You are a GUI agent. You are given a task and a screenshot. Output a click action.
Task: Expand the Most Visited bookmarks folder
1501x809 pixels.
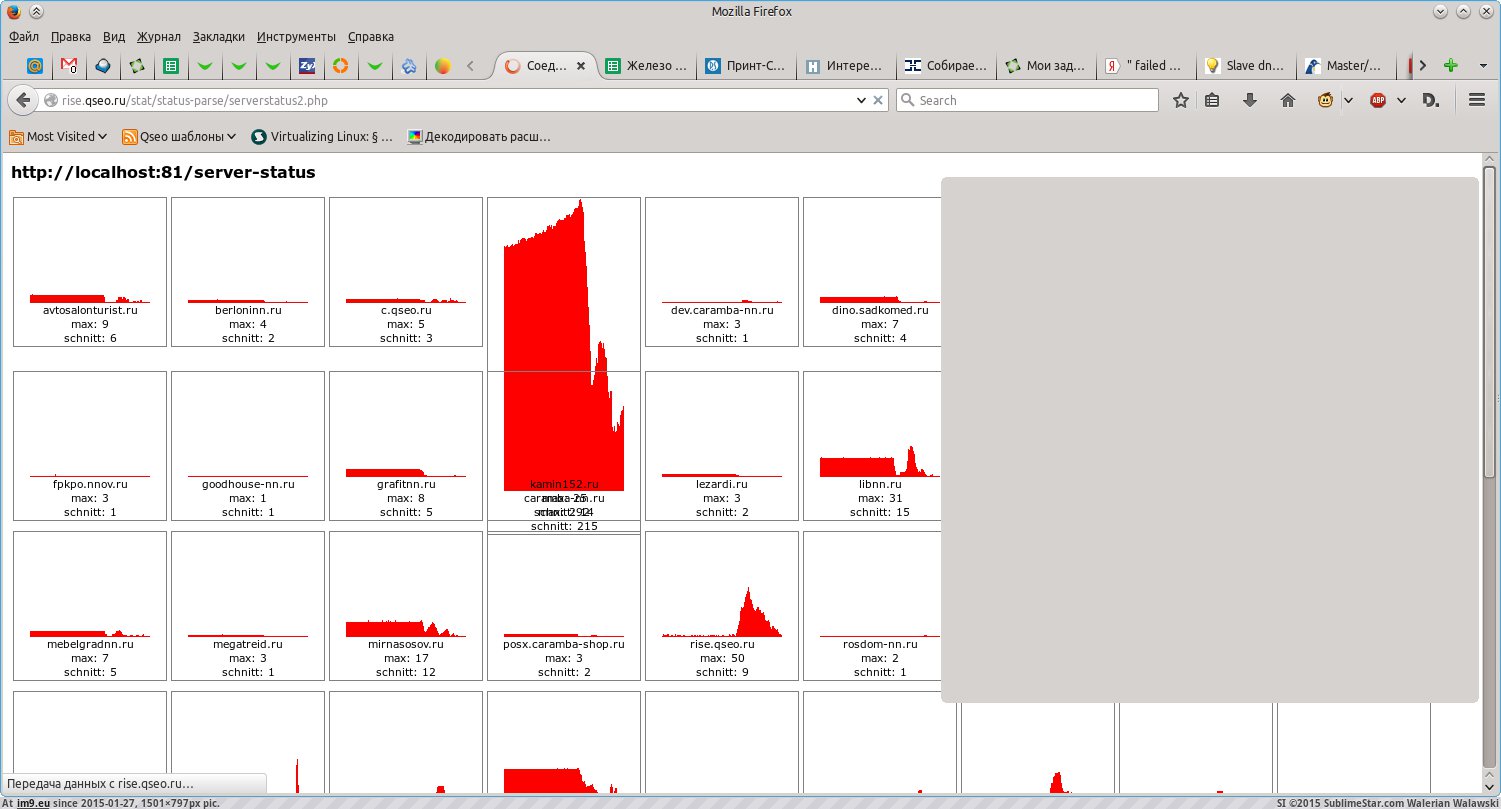tap(59, 137)
